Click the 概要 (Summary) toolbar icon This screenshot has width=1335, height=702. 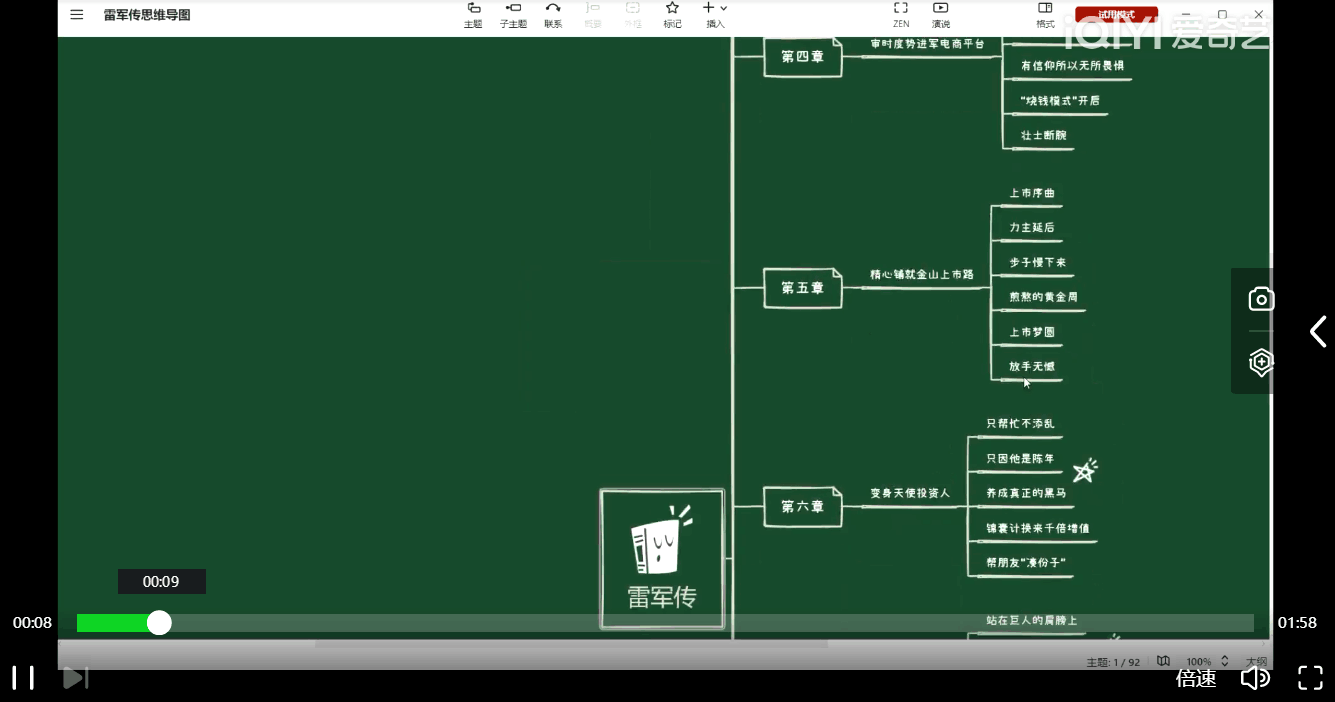[593, 15]
